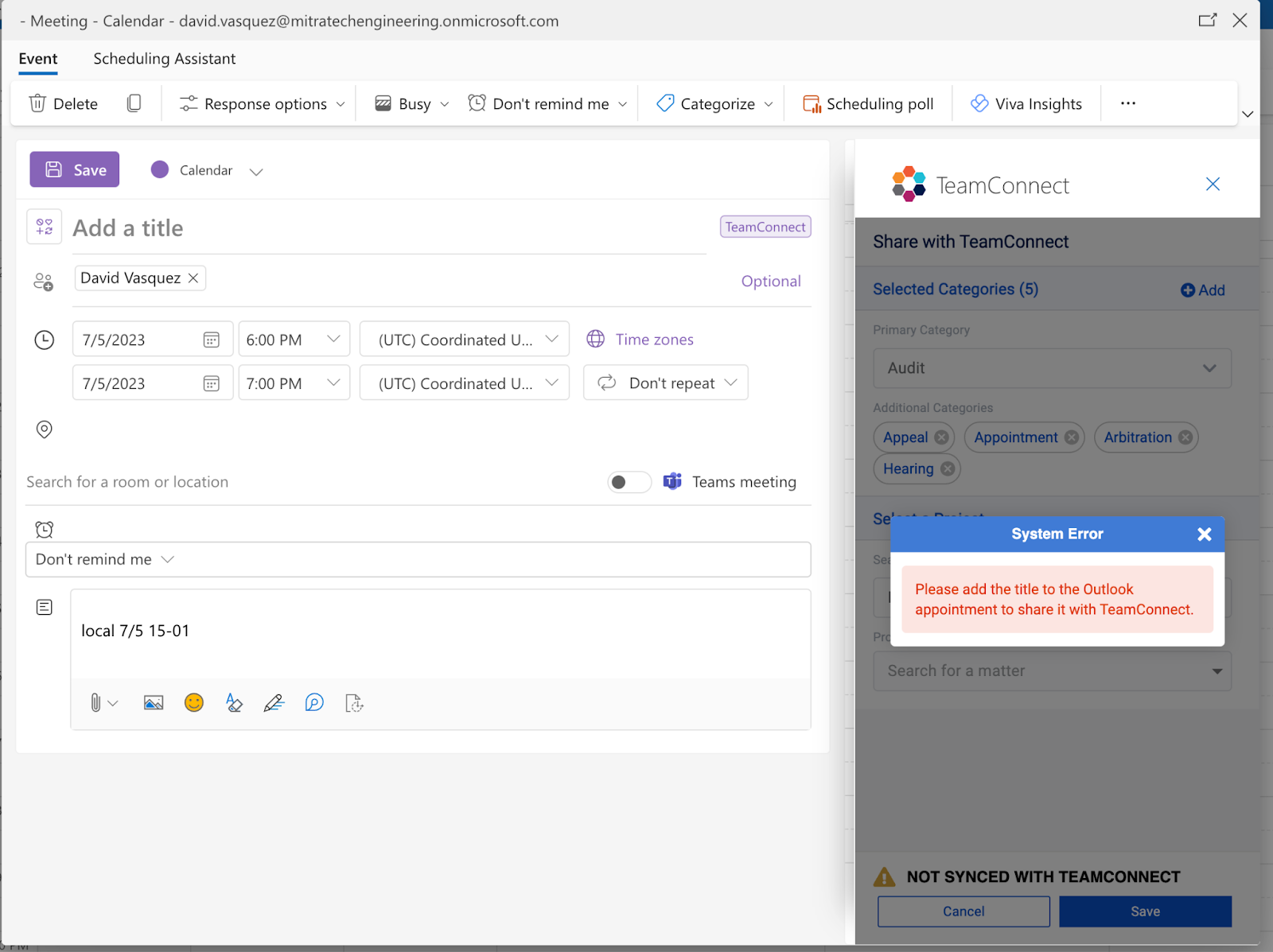Click Scheduling poll in toolbar
The height and width of the screenshot is (952, 1273).
click(x=868, y=103)
